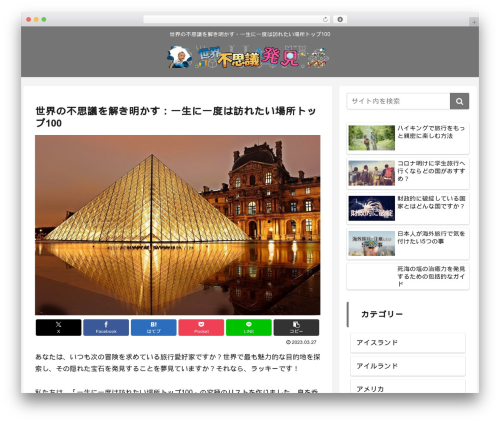Open a new tab with the plus button
Image resolution: width=500 pixels, height=423 pixels.
474,22
